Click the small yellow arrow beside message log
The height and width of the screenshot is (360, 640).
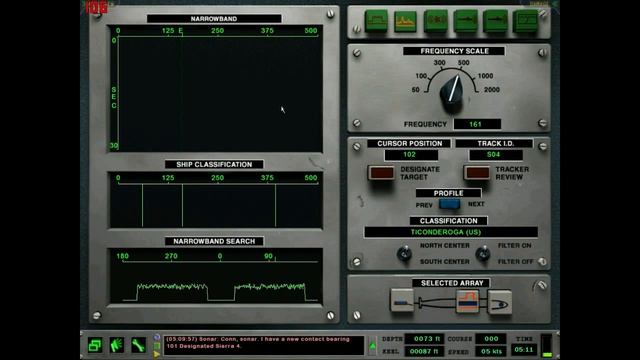click(x=156, y=355)
